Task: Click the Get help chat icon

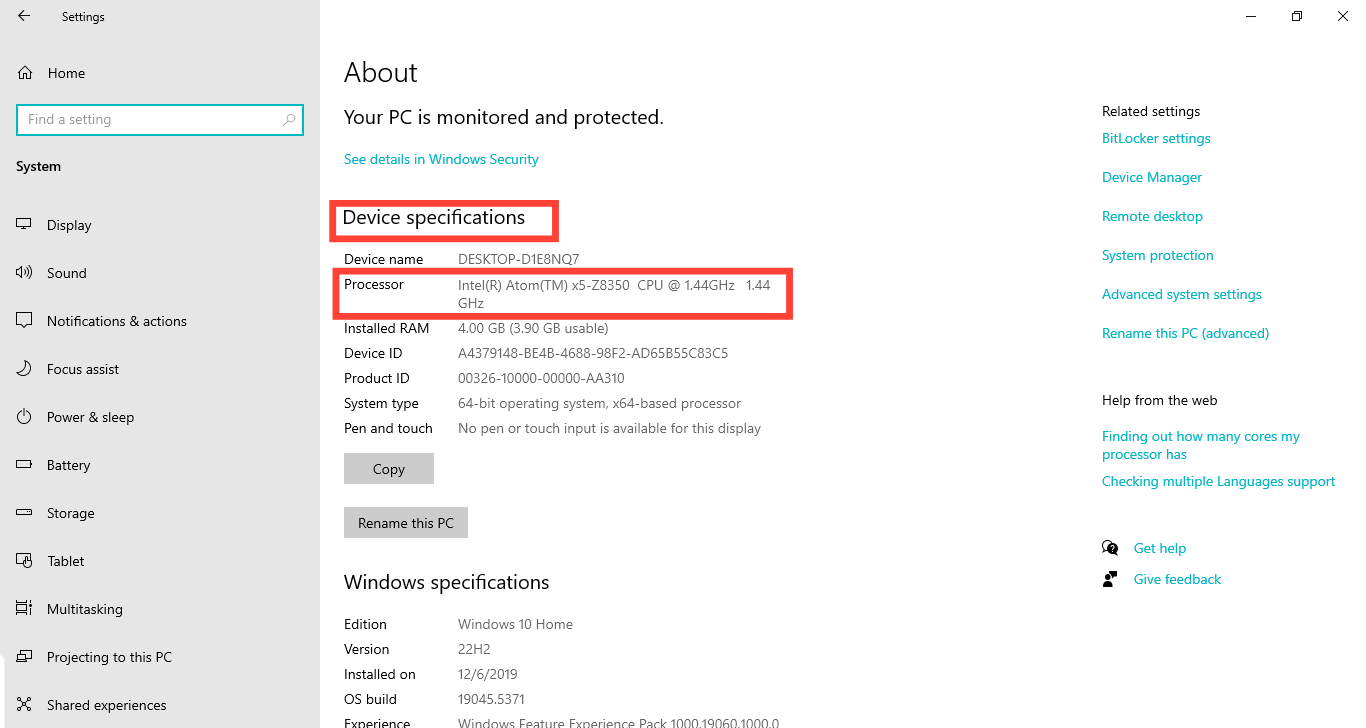Action: tap(1110, 548)
